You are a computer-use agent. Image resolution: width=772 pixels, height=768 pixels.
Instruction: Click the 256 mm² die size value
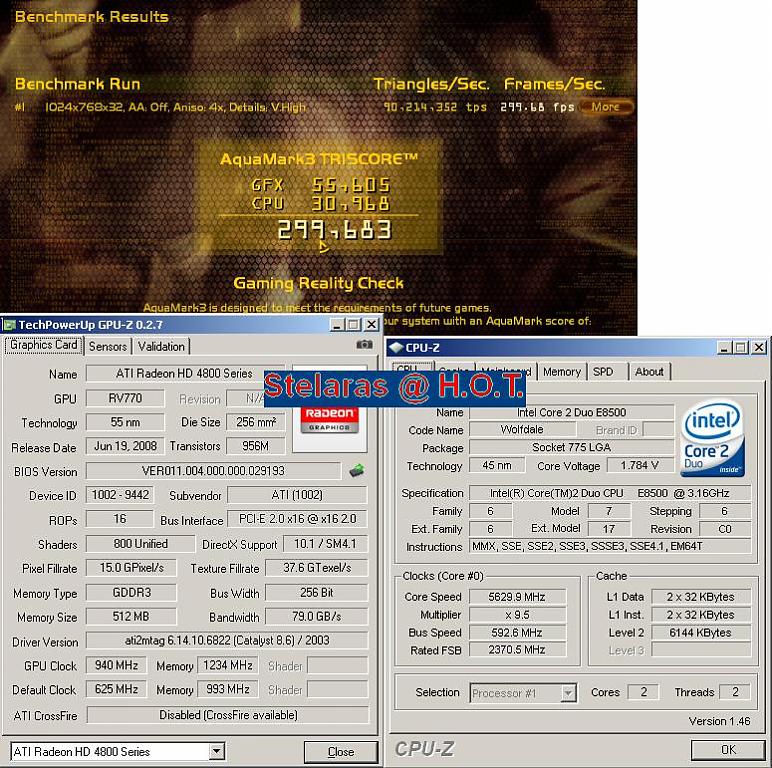click(256, 422)
